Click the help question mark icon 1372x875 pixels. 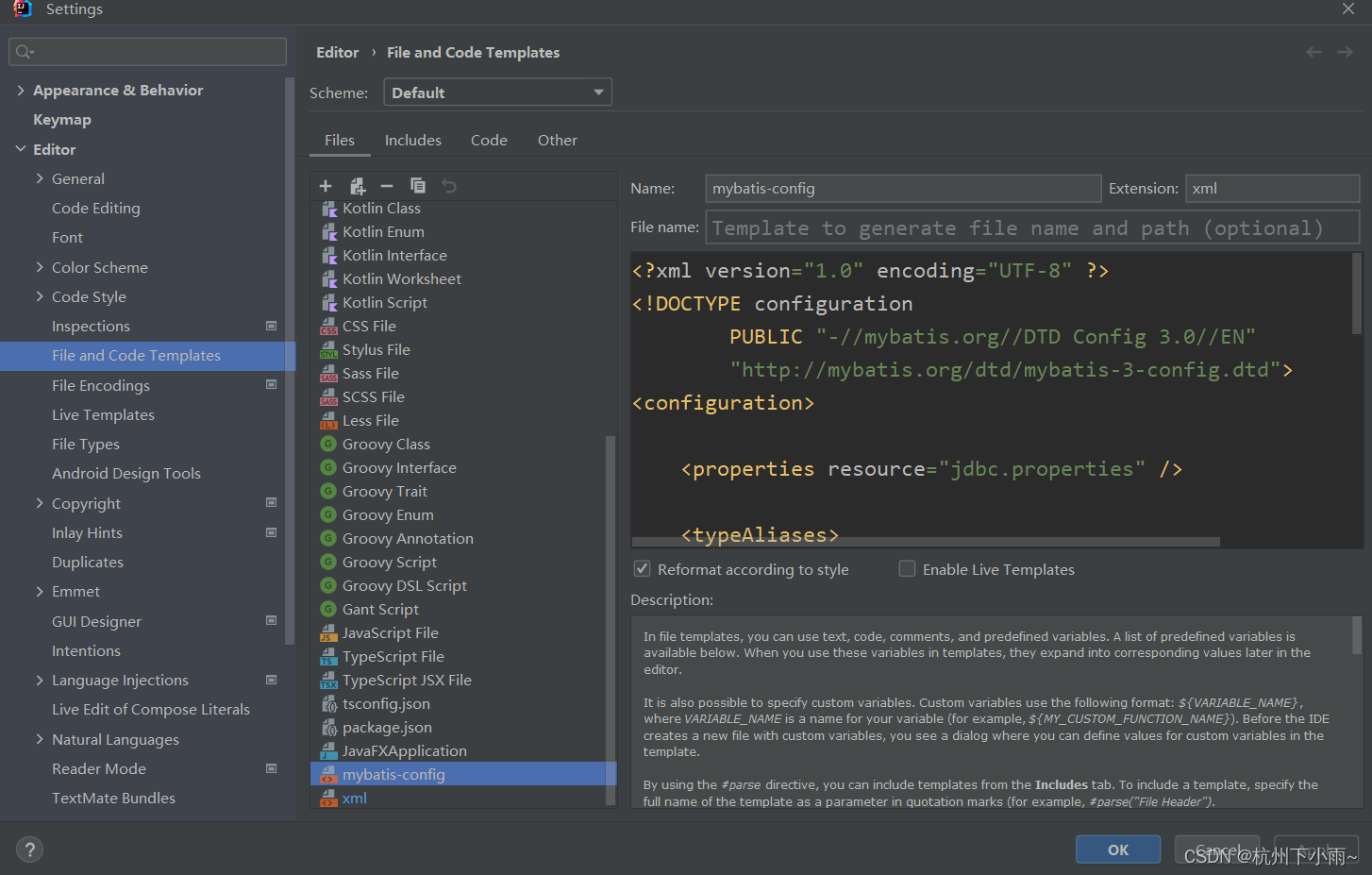coord(29,850)
